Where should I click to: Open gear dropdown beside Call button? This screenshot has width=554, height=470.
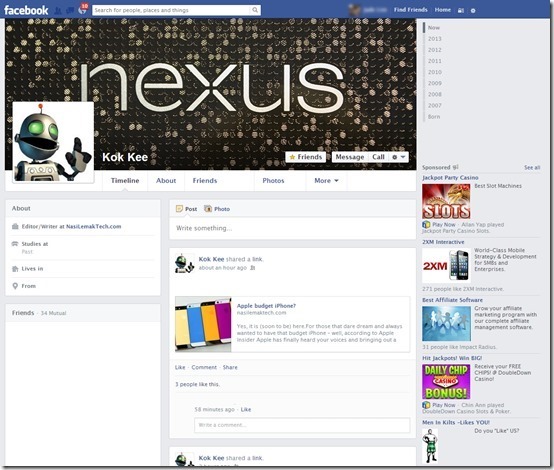click(x=399, y=157)
